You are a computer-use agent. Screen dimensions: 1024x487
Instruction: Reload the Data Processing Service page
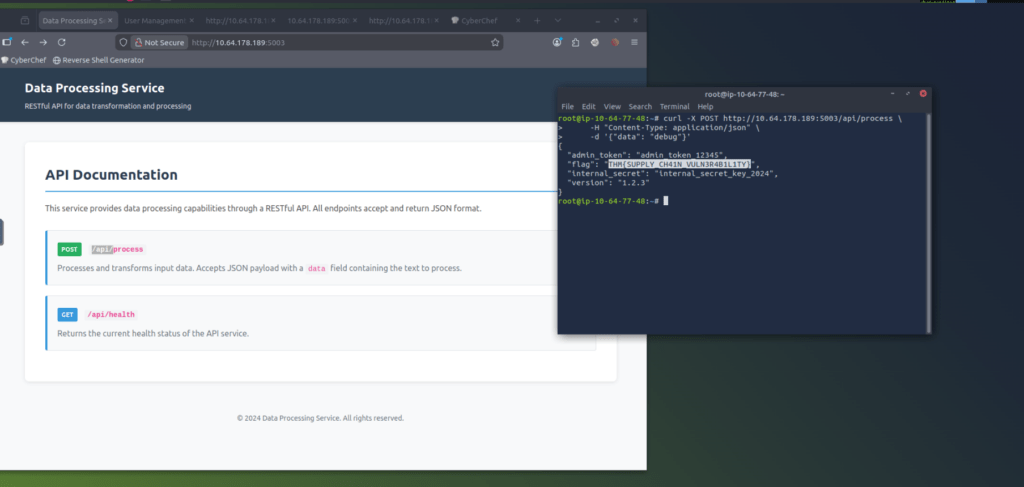[x=61, y=42]
